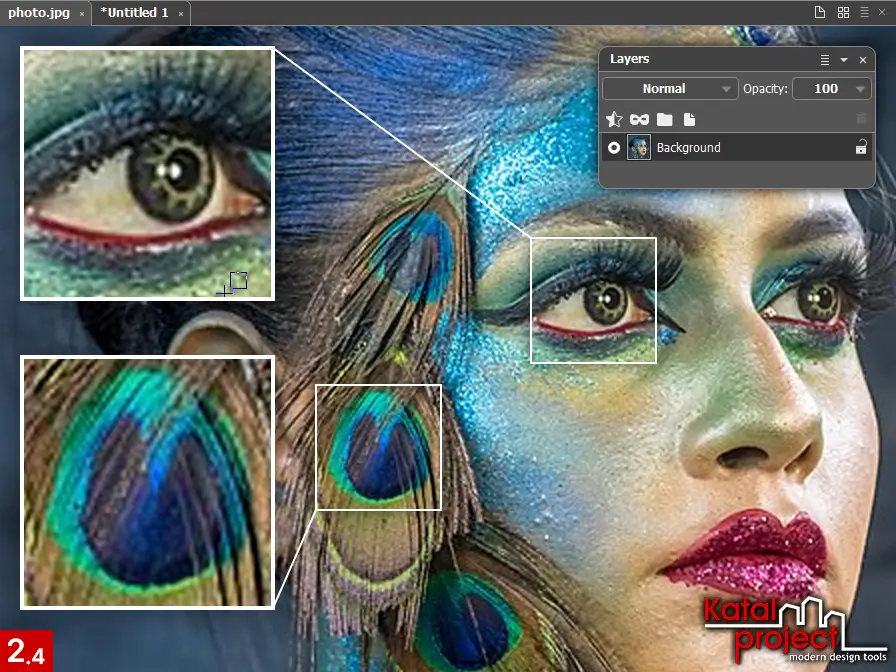Create a new layer group folder
This screenshot has width=896, height=672.
[x=665, y=120]
